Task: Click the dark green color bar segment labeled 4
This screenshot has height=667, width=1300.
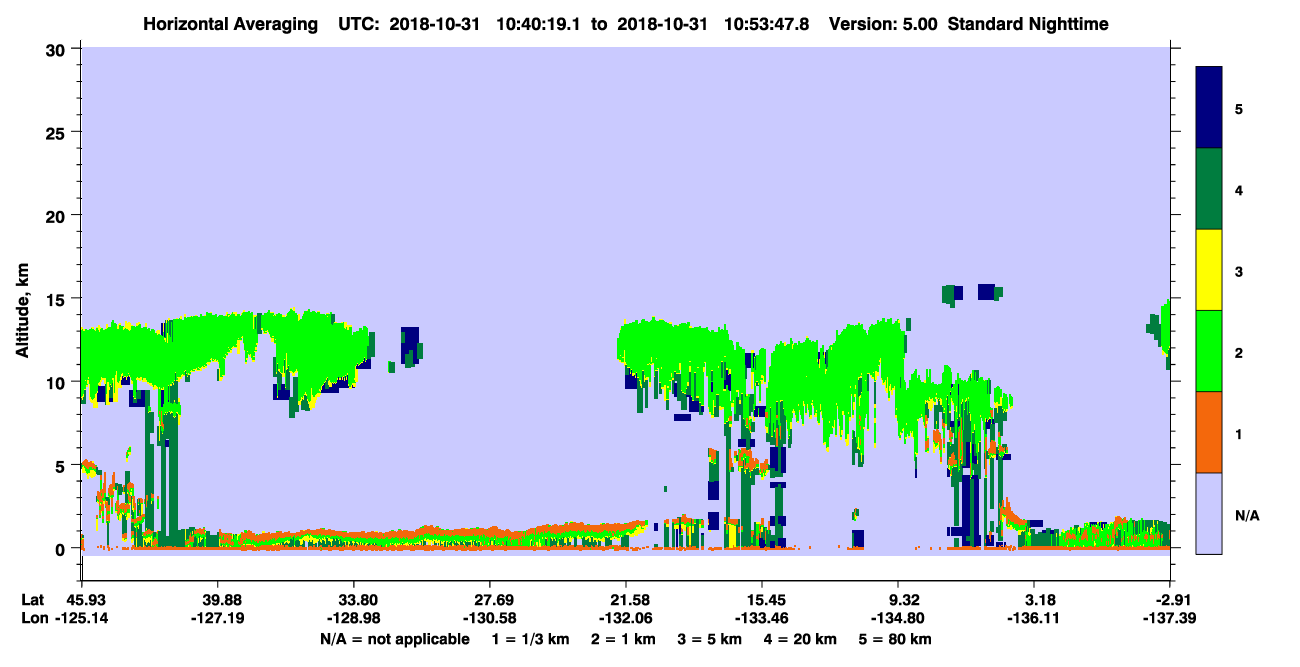Action: [1209, 189]
